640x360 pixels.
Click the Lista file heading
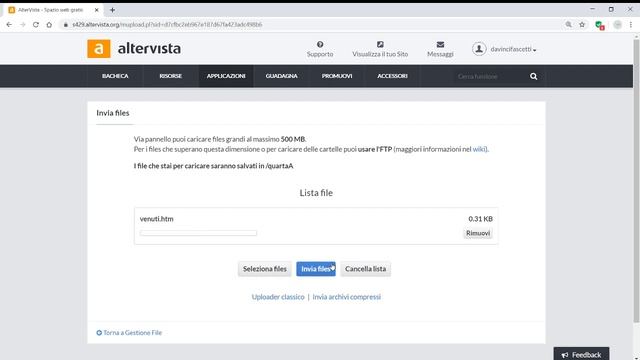[316, 193]
